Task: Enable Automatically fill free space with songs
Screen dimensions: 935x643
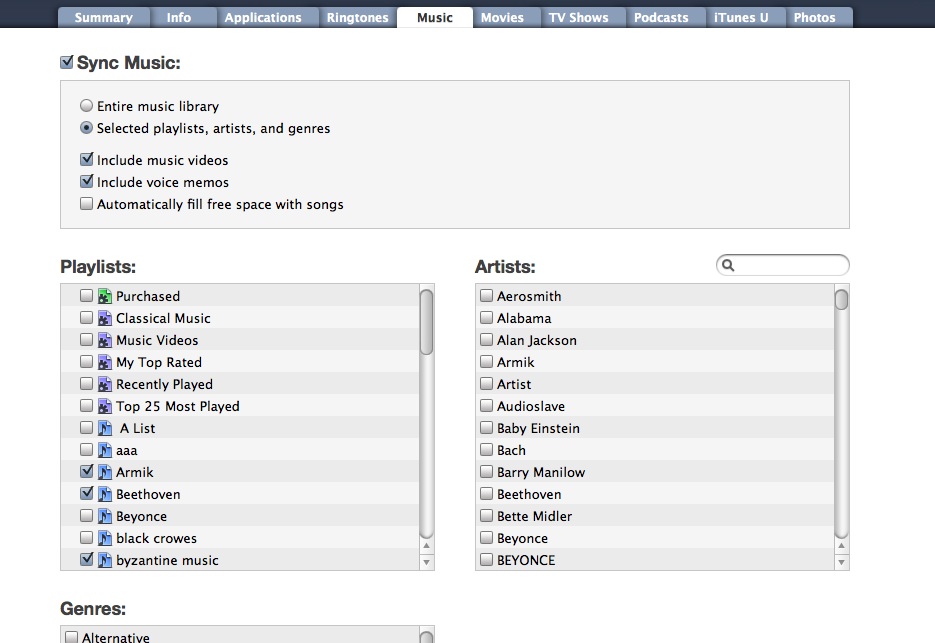Action: (x=86, y=204)
